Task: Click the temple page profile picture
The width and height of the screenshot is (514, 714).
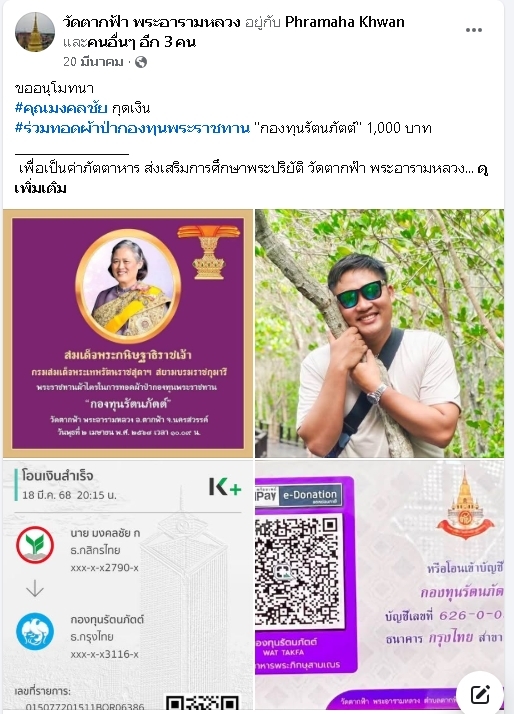Action: tap(35, 32)
